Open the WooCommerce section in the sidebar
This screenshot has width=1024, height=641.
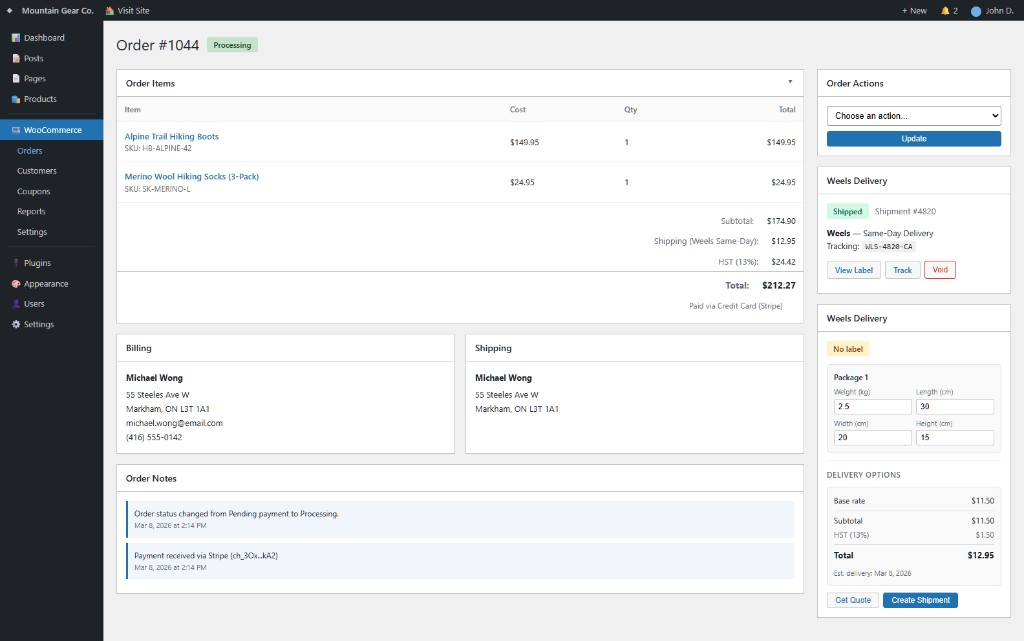click(x=15, y=129)
